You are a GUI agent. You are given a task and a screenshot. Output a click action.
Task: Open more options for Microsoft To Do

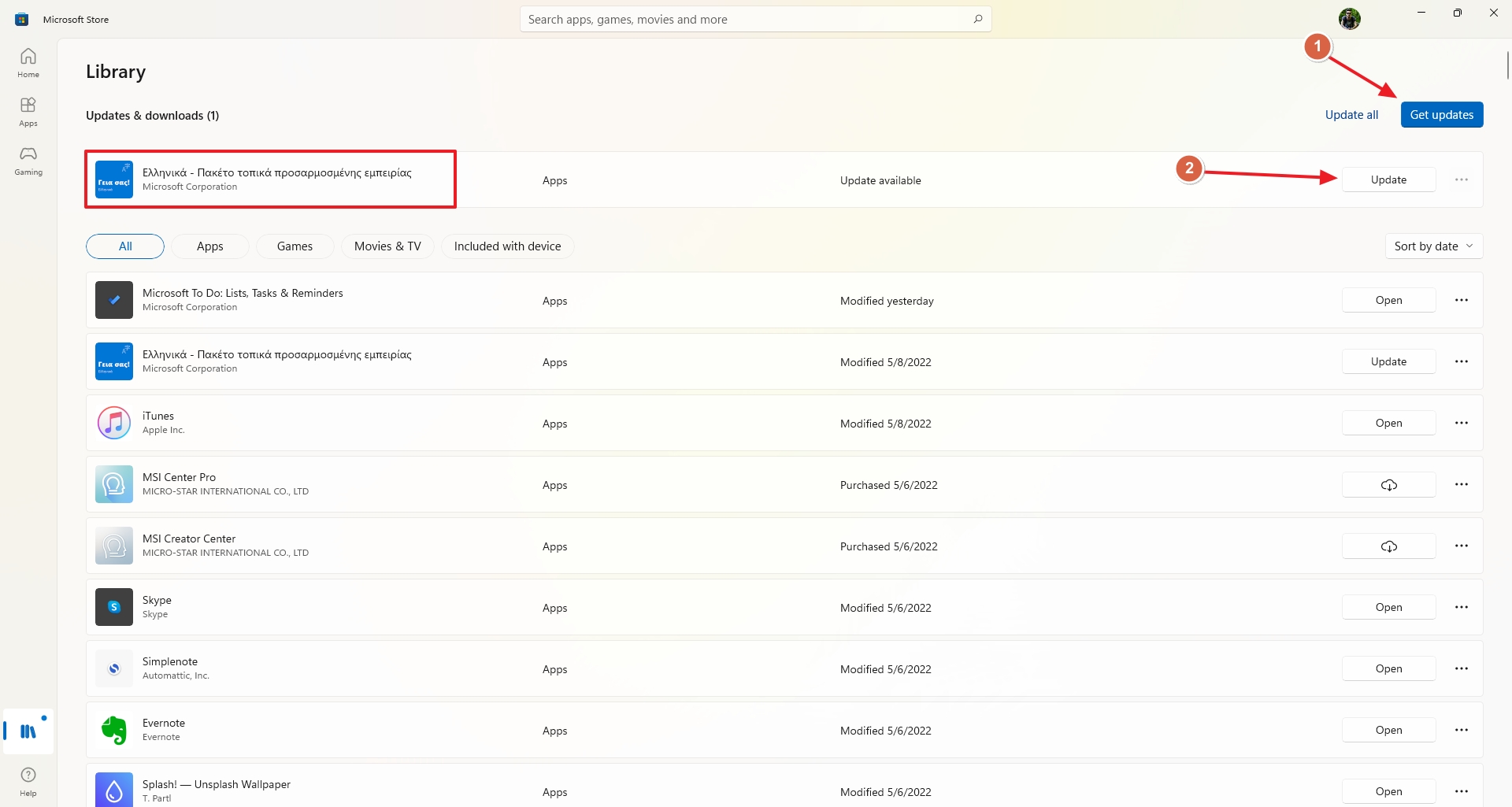(x=1462, y=300)
